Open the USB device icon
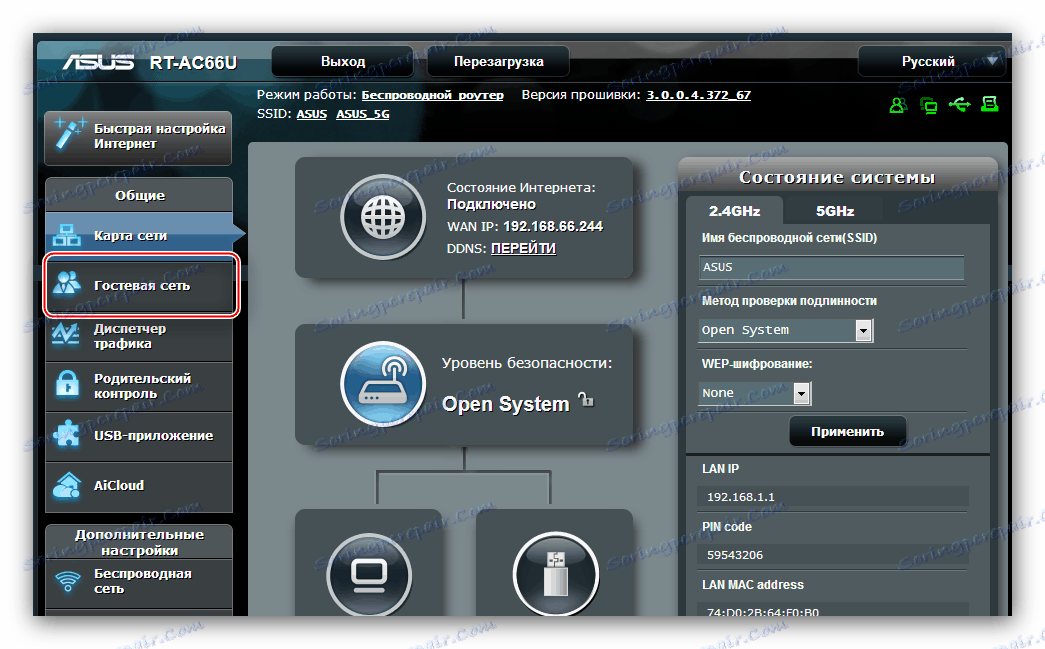This screenshot has height=649, width=1045. [x=556, y=574]
